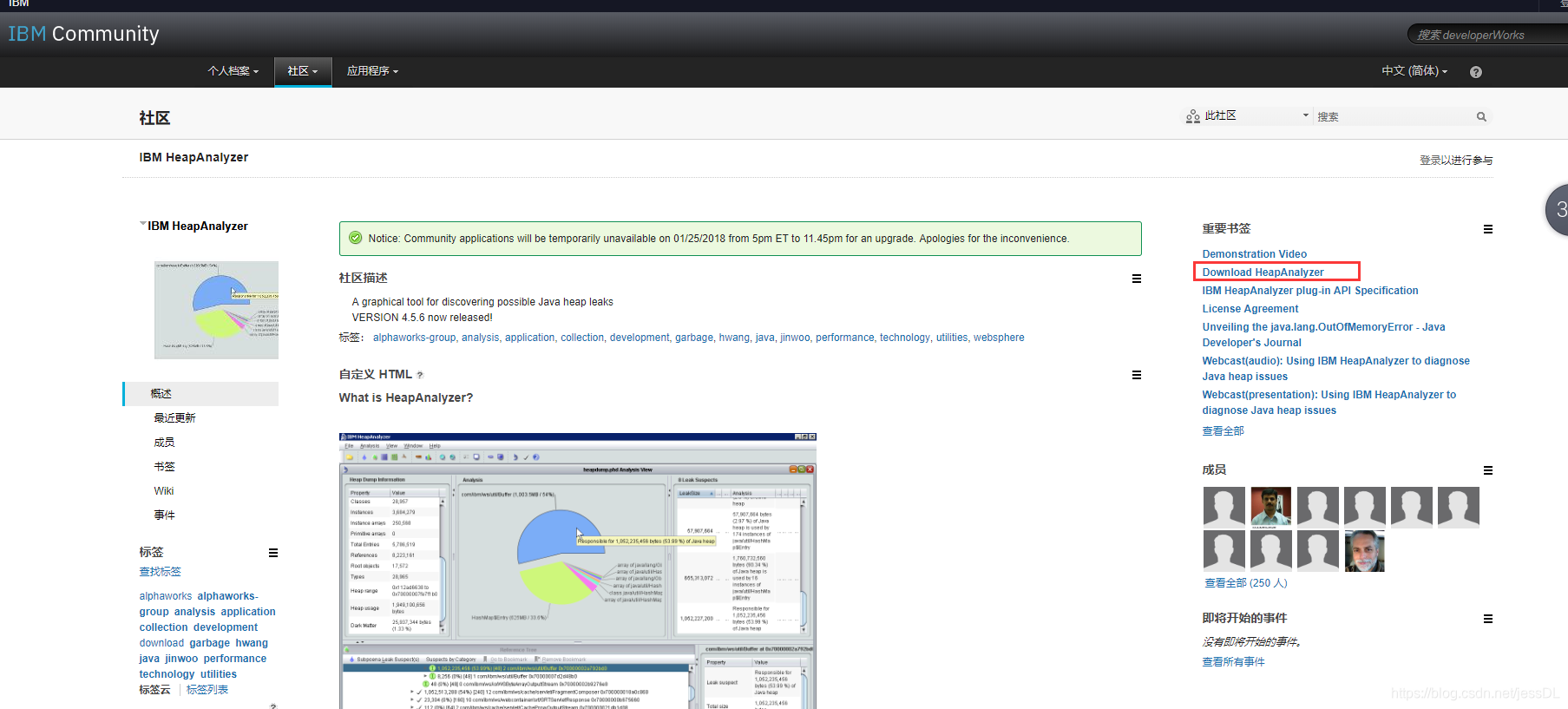Click the jinwoo tag in tag cloud

[181, 659]
